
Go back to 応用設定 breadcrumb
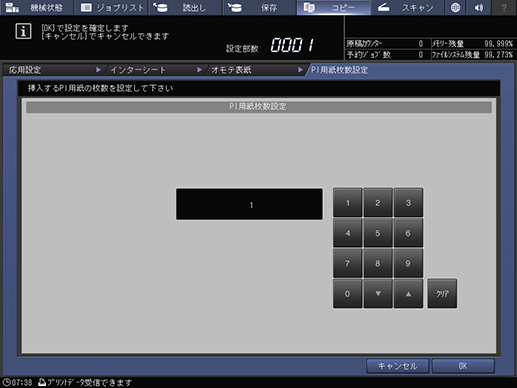click(53, 70)
